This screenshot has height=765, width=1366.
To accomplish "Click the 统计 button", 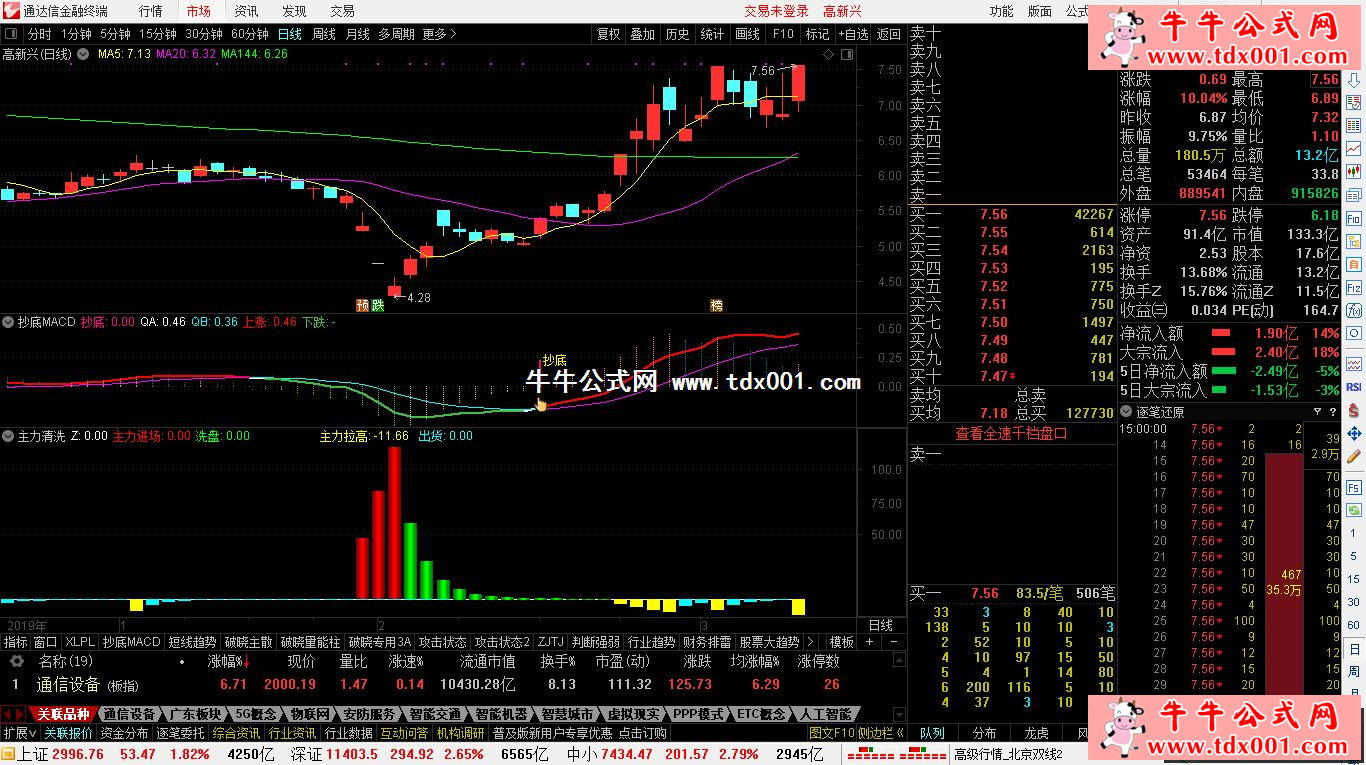I will pyautogui.click(x=712, y=34).
